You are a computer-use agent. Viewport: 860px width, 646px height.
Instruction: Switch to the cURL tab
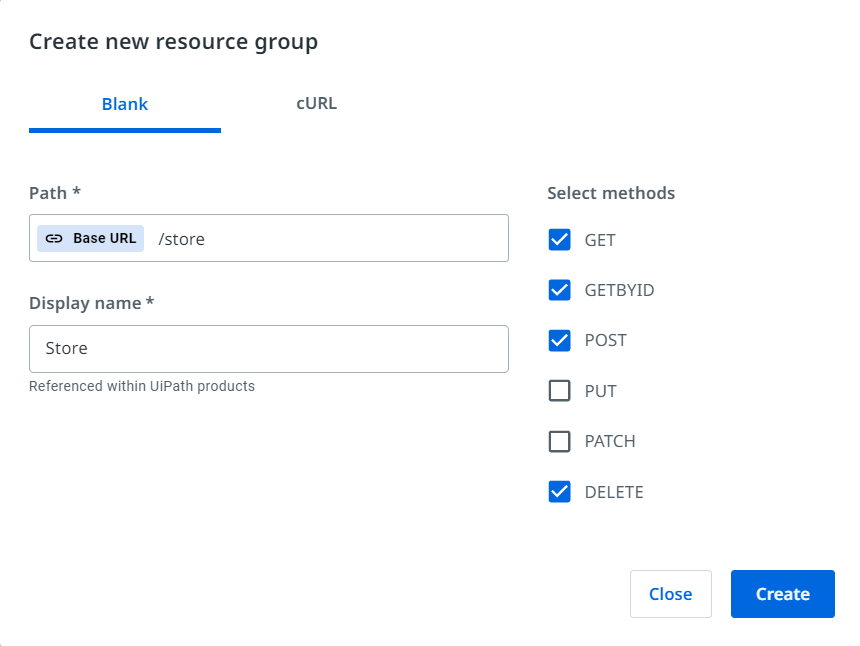click(316, 104)
